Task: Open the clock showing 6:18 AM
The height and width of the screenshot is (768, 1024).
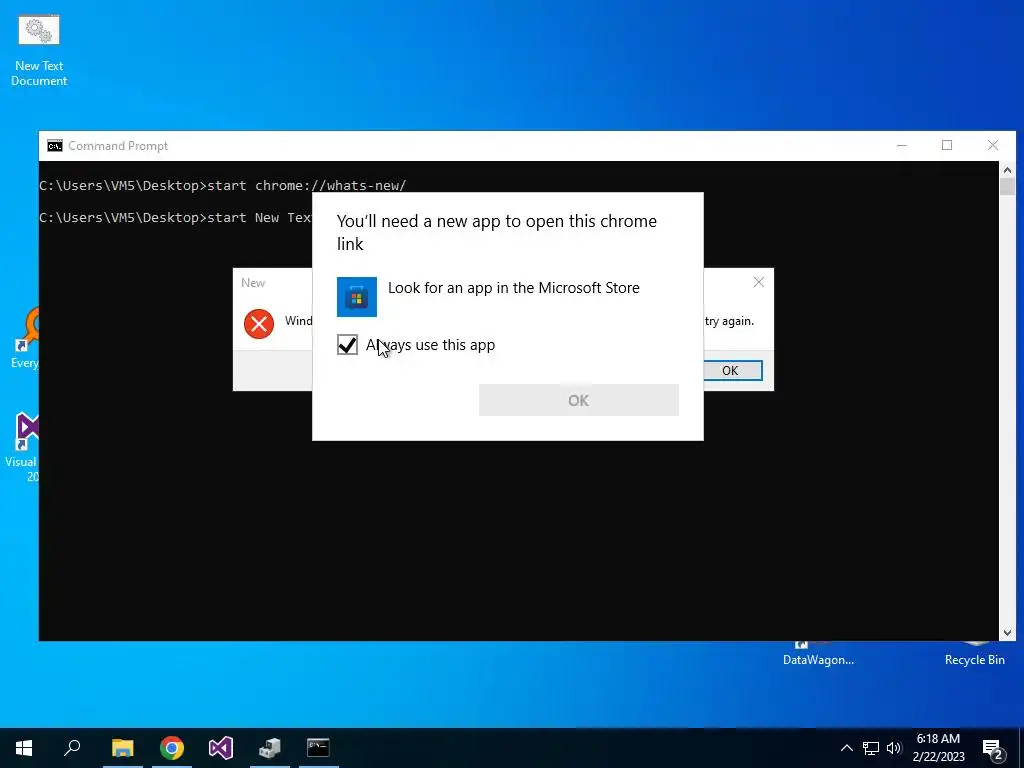Action: [x=938, y=748]
